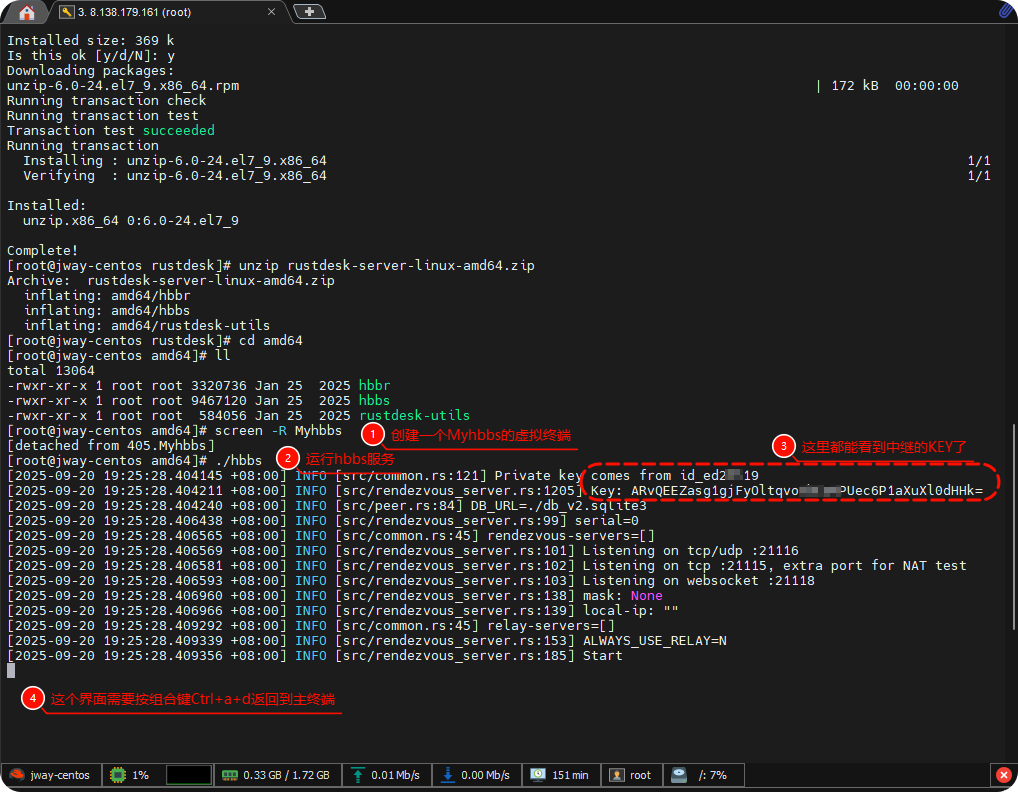The height and width of the screenshot is (792, 1018).
Task: Click the jway-centos hostname status item
Action: [51, 775]
